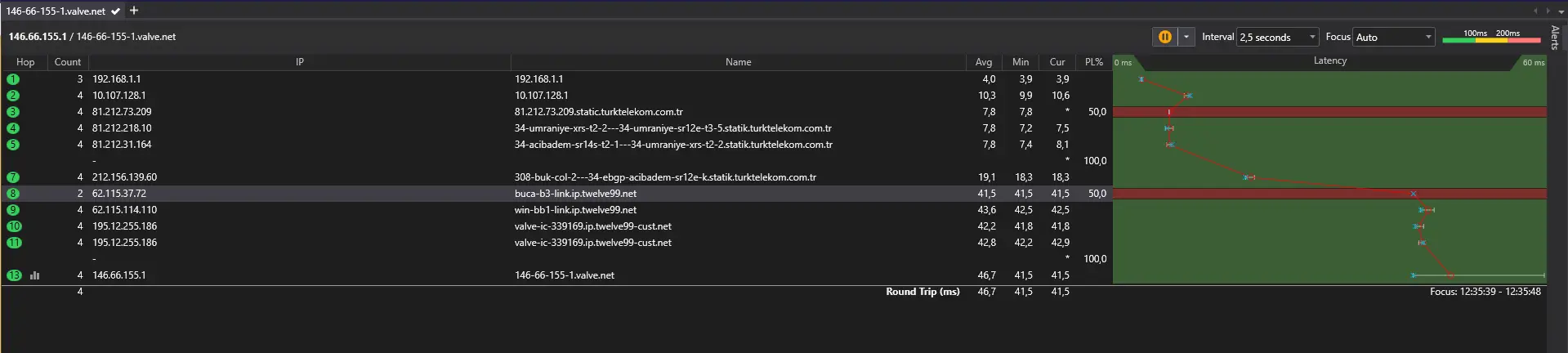
Task: Click hop 3 green circle icon
Action: pyautogui.click(x=13, y=112)
